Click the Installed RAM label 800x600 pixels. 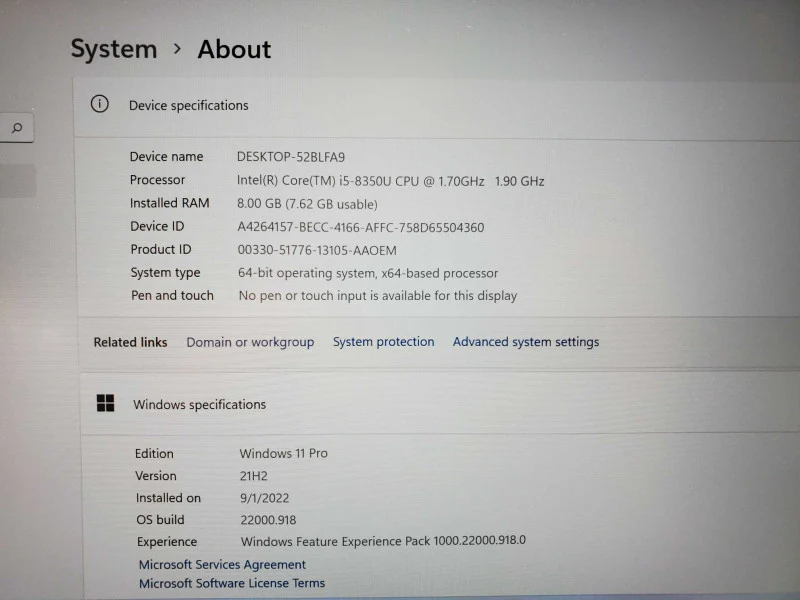click(169, 203)
